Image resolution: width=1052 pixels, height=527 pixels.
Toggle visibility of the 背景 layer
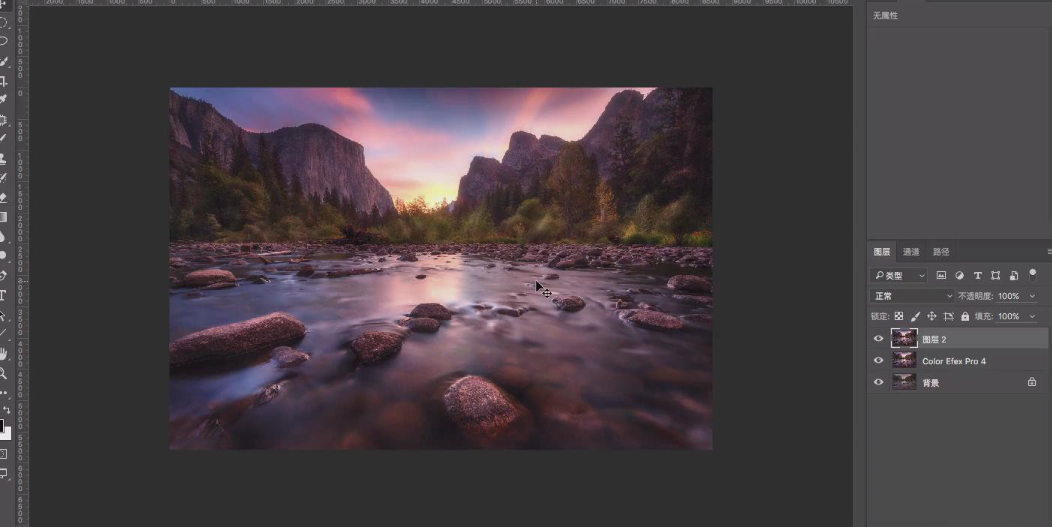coord(879,382)
